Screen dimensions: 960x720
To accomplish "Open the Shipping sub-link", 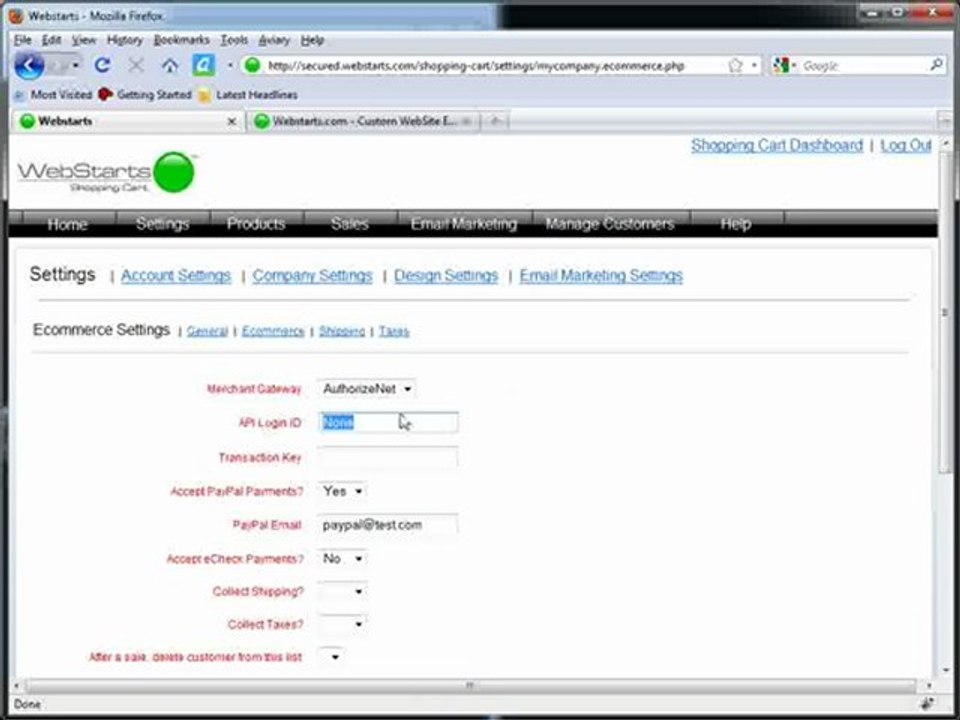I will click(x=342, y=331).
